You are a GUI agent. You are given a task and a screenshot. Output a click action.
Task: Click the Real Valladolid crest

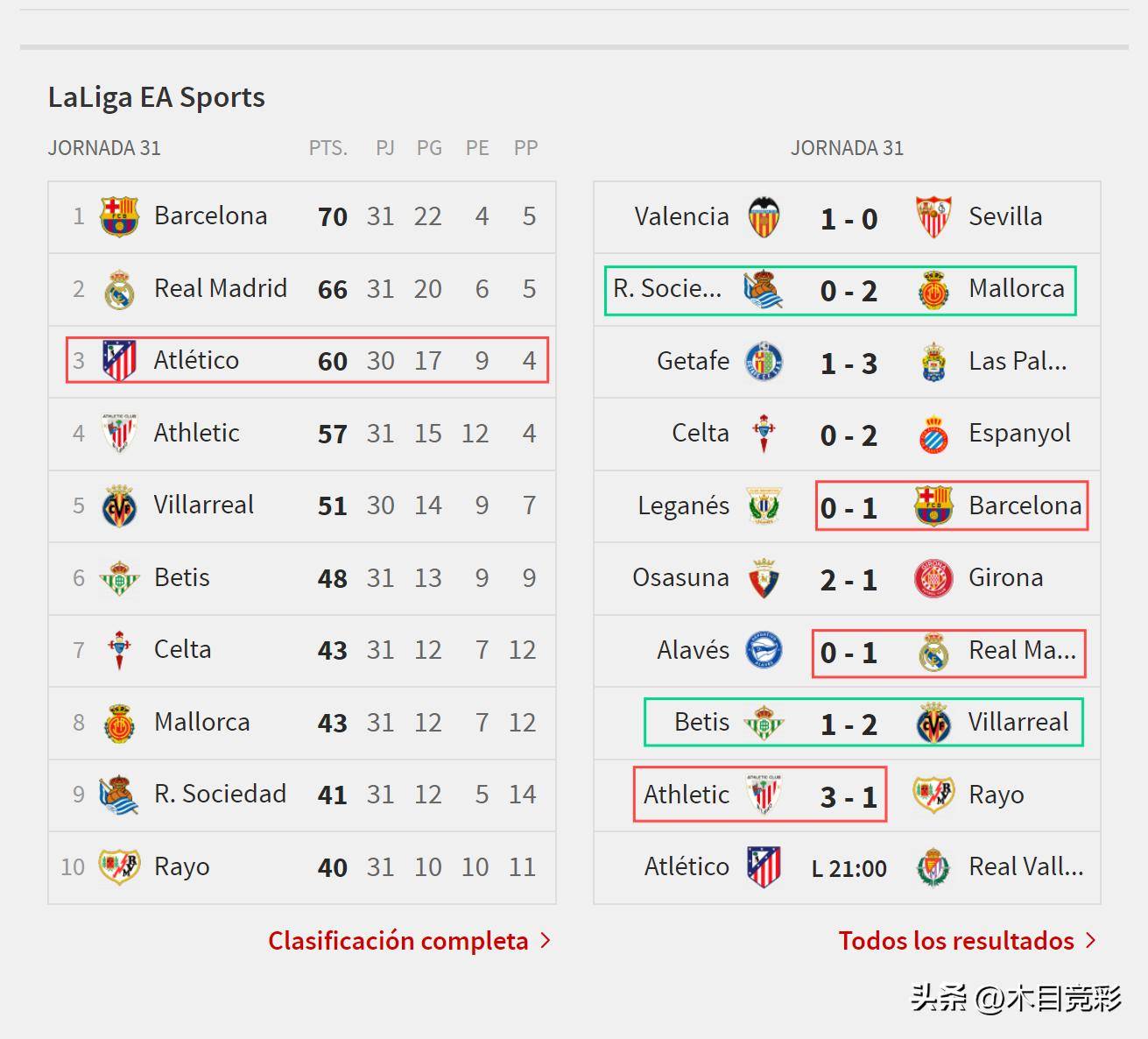[x=933, y=867]
